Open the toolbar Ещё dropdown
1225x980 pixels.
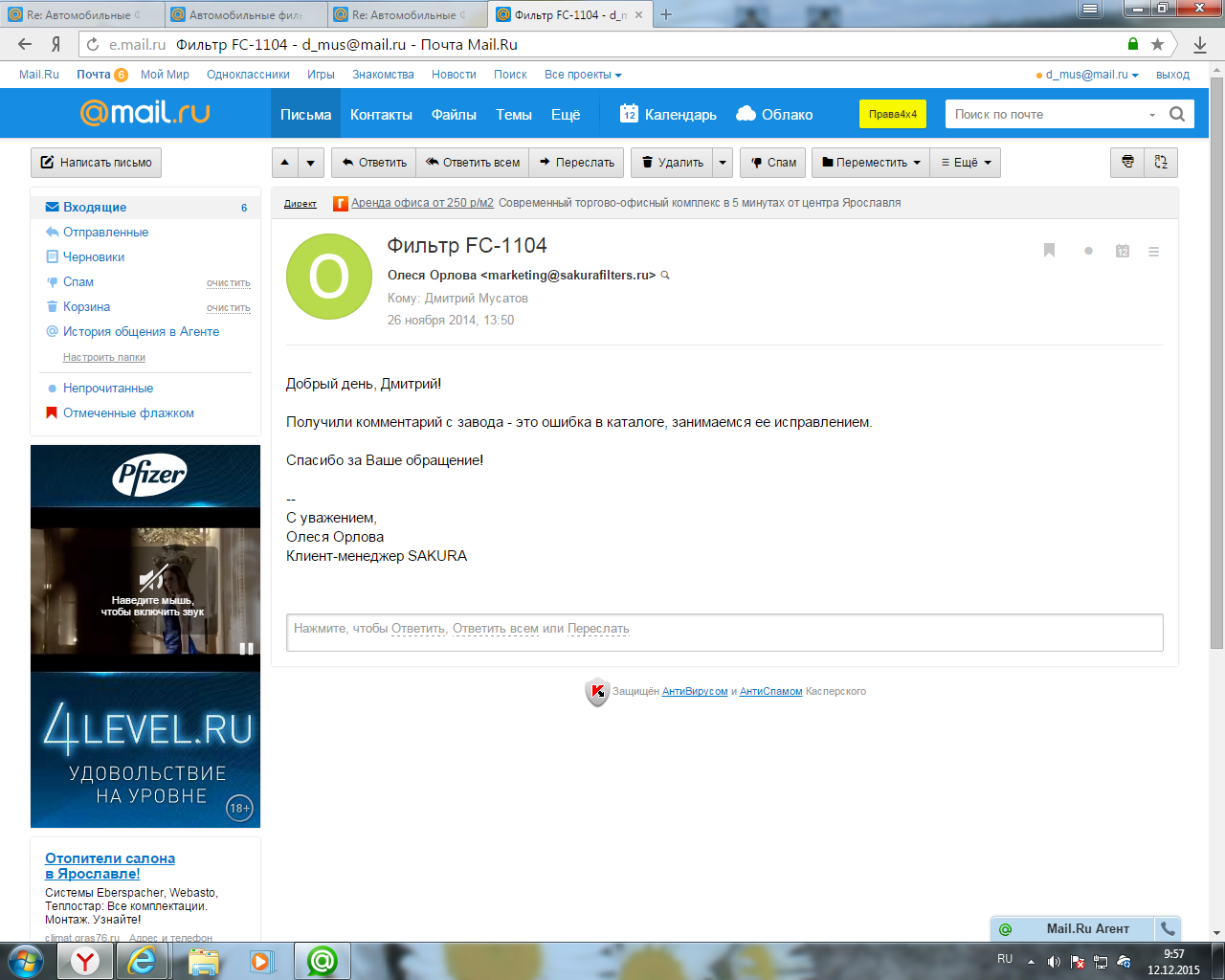point(966,163)
